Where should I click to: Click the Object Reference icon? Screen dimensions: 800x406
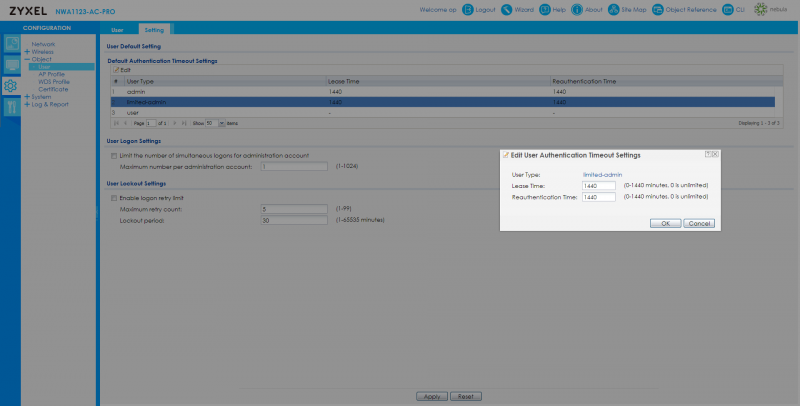(658, 10)
